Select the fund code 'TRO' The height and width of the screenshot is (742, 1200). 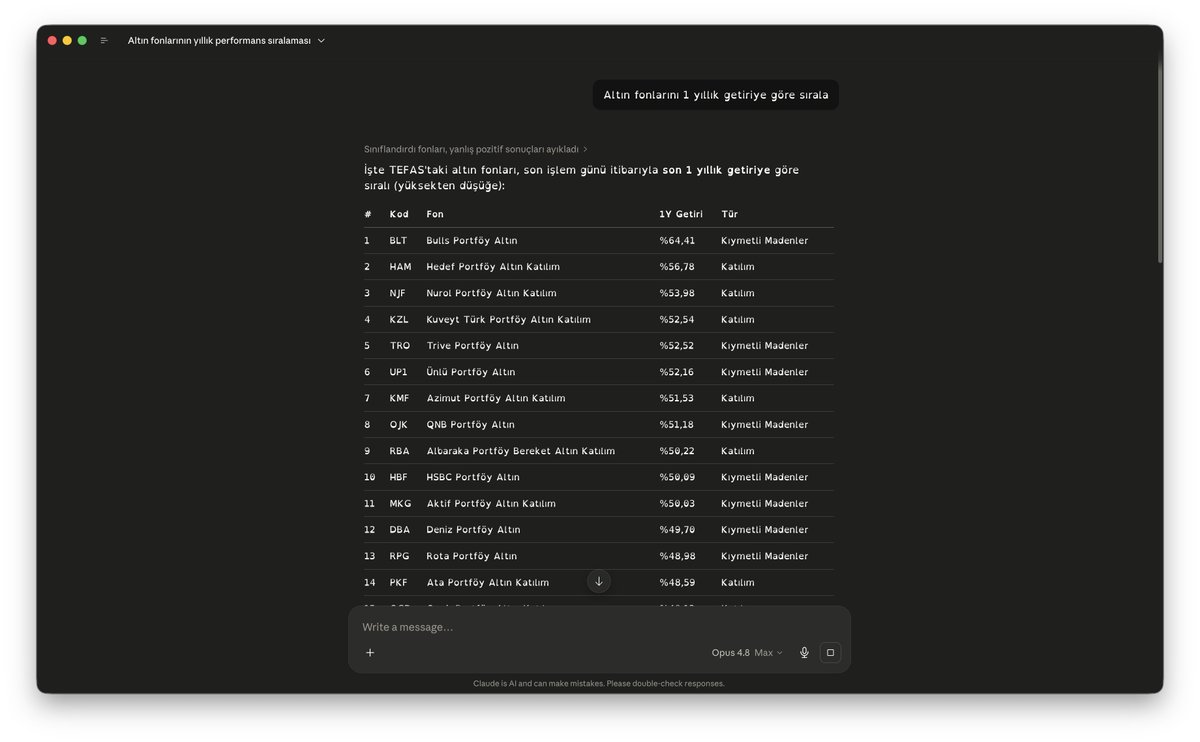click(400, 346)
